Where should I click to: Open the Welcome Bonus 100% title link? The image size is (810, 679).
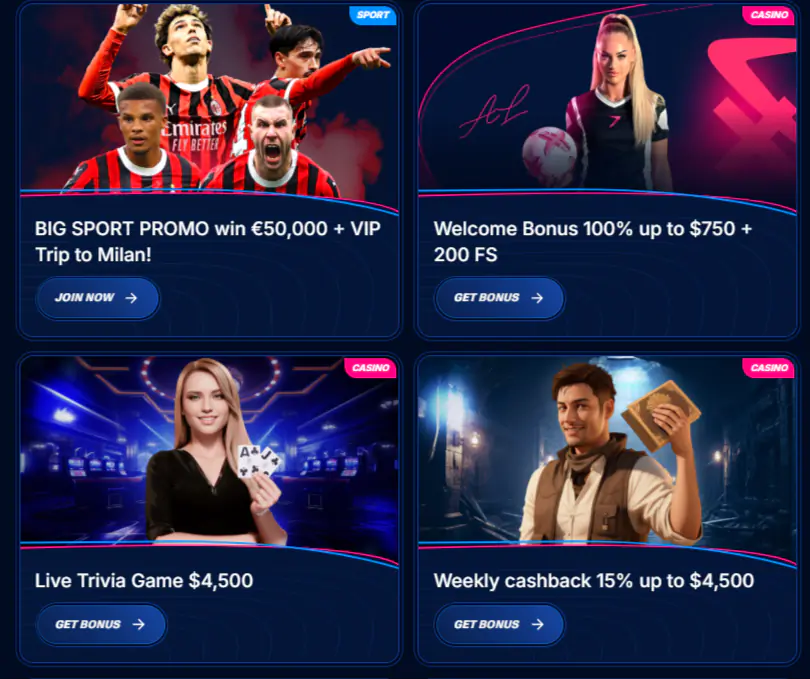[x=593, y=241]
